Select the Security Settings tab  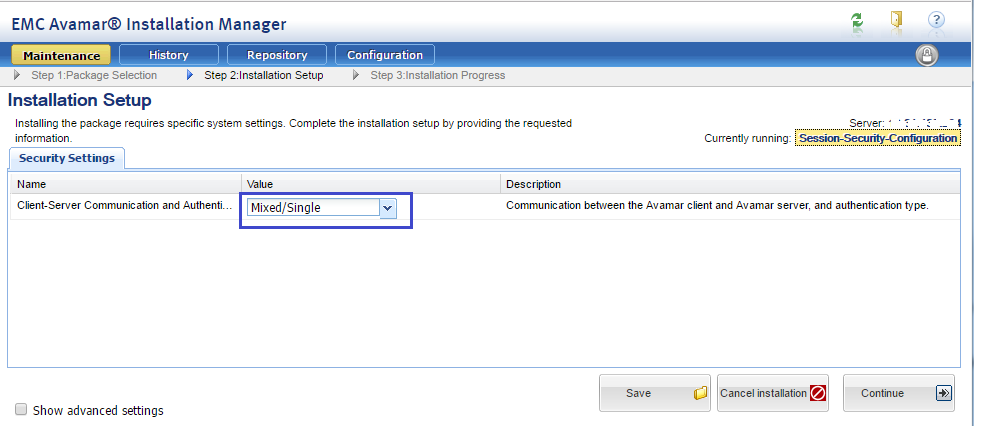pyautogui.click(x=66, y=158)
